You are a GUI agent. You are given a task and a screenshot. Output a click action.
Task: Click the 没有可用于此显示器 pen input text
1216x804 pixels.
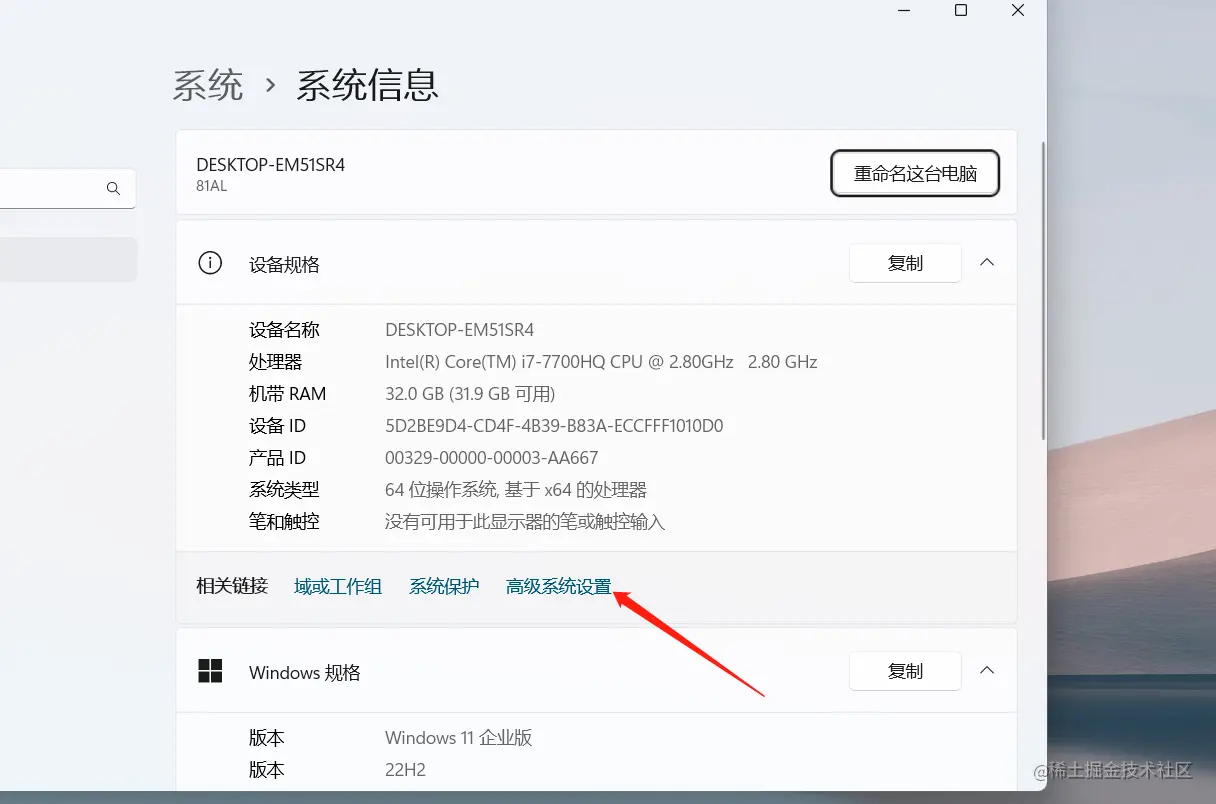[525, 522]
